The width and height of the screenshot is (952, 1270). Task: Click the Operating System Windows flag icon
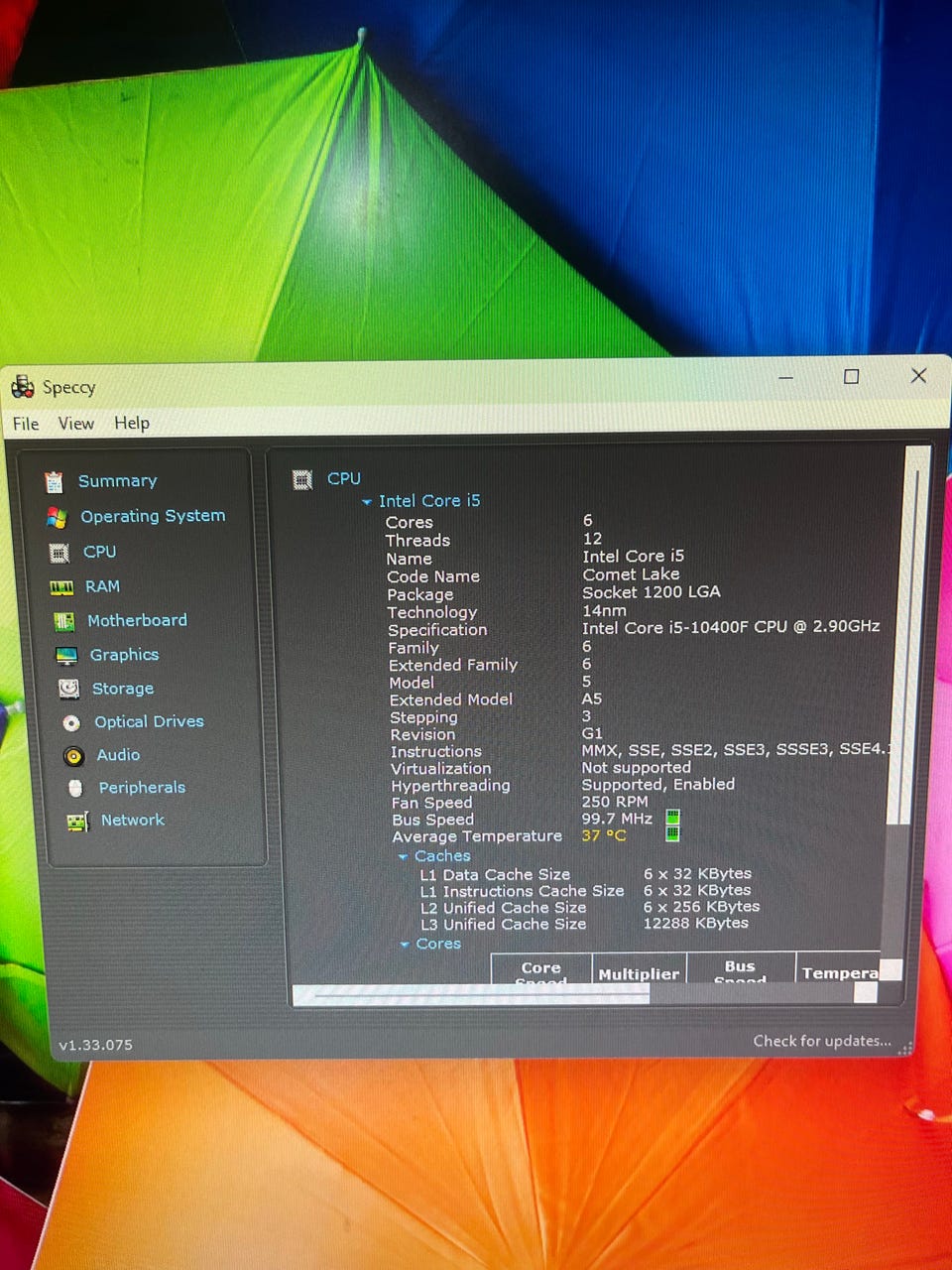coord(57,518)
